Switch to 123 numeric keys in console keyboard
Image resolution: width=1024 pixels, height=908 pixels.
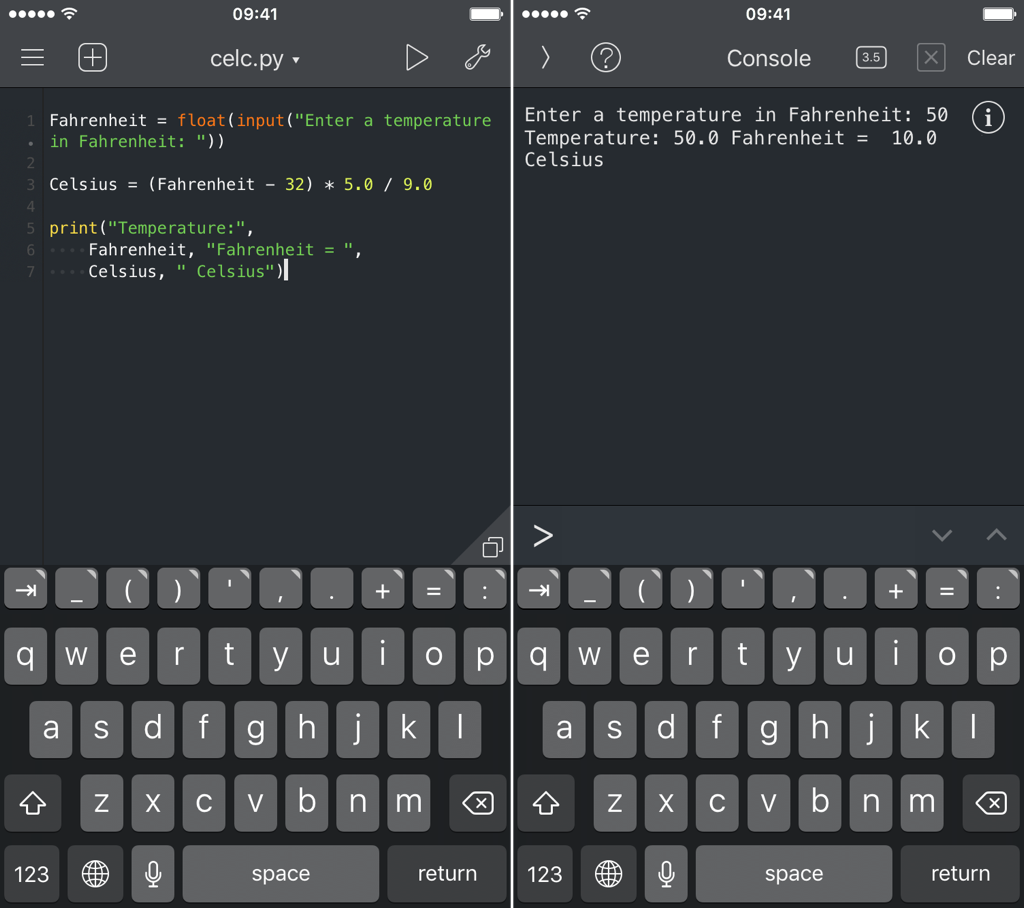[545, 873]
